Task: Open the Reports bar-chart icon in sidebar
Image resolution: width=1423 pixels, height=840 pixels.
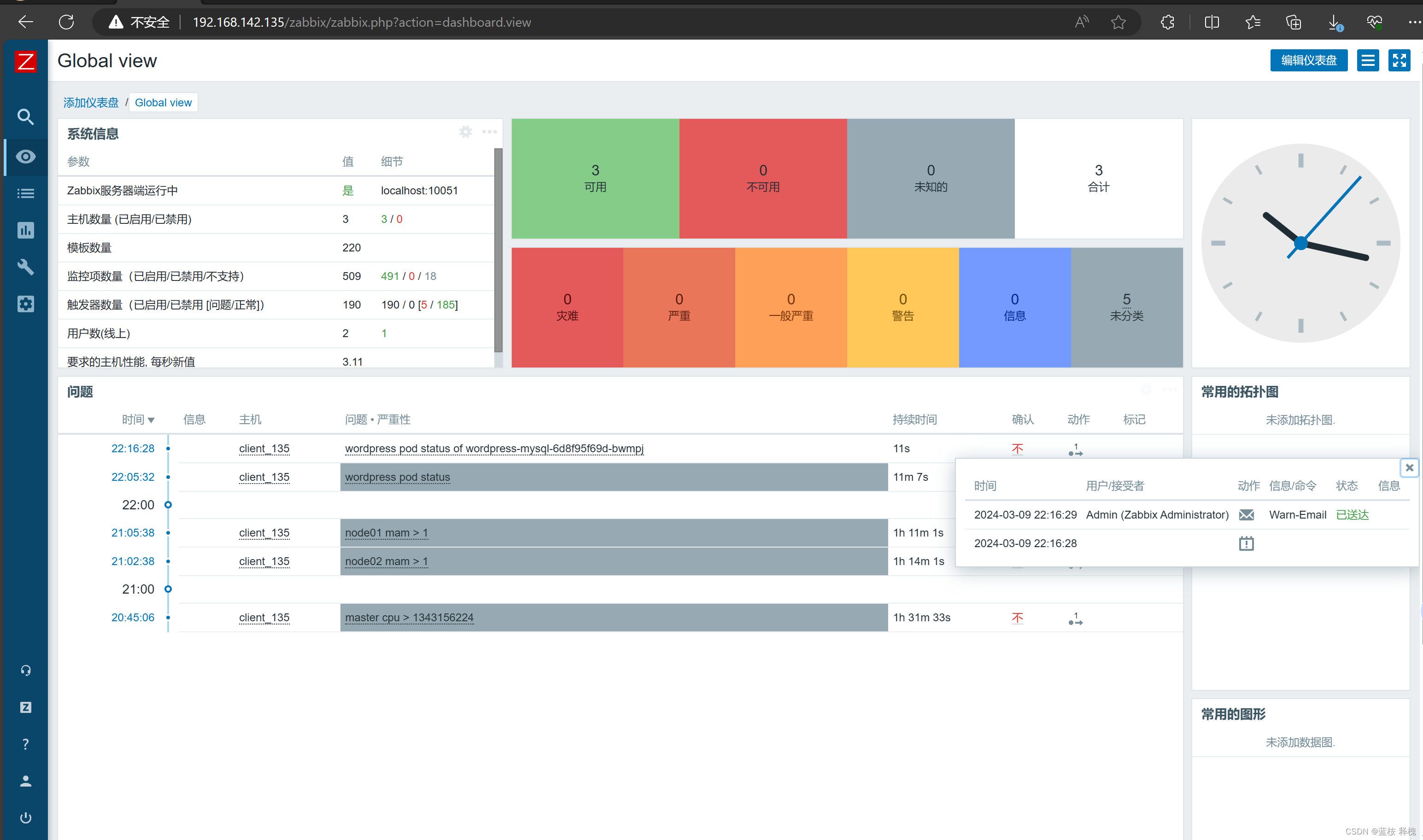Action: 25,230
